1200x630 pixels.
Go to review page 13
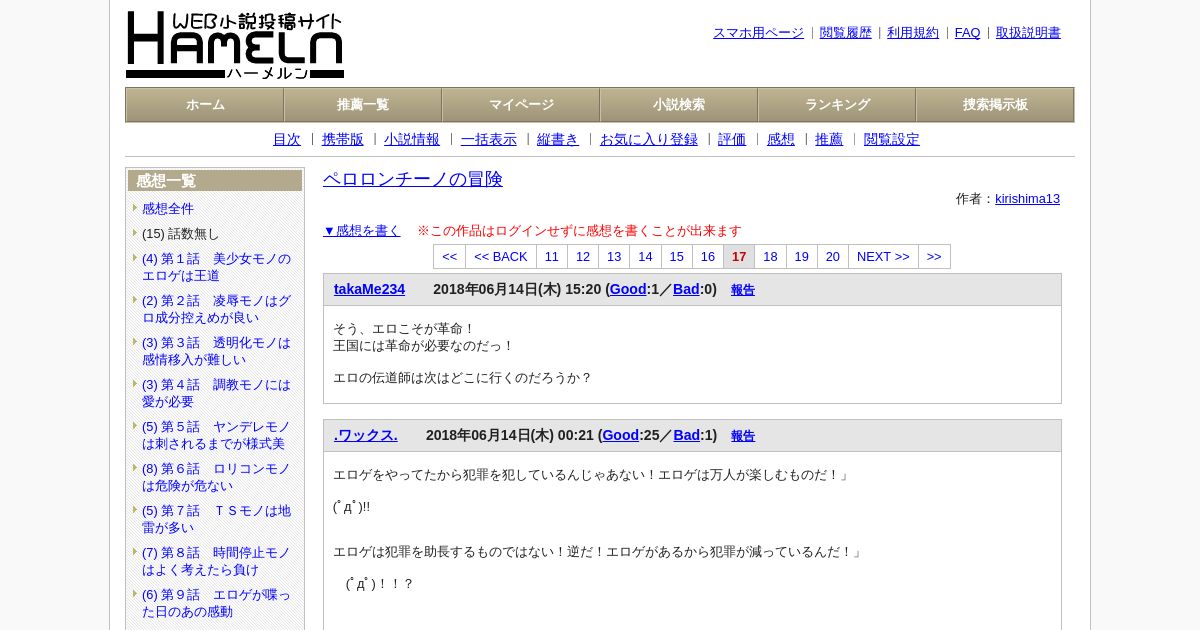point(614,257)
